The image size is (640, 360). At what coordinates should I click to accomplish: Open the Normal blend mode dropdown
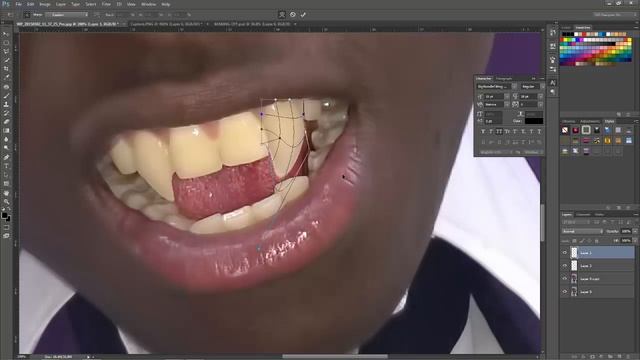pos(582,231)
